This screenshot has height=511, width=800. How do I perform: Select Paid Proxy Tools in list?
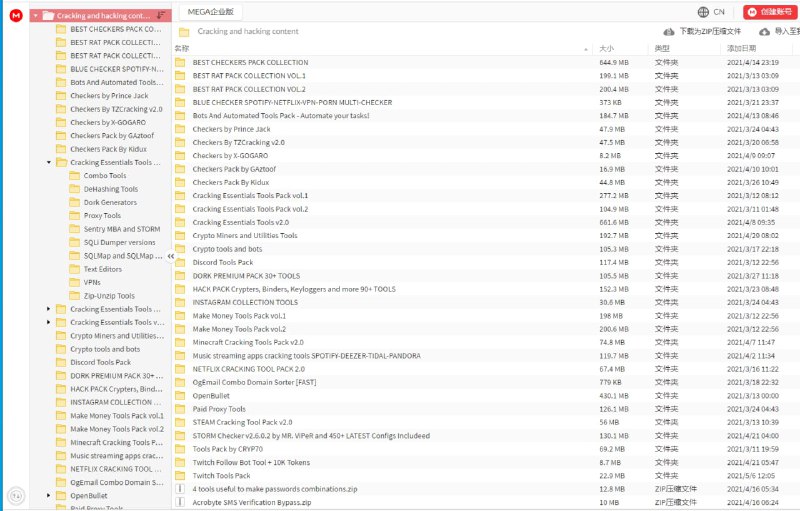click(x=486, y=409)
